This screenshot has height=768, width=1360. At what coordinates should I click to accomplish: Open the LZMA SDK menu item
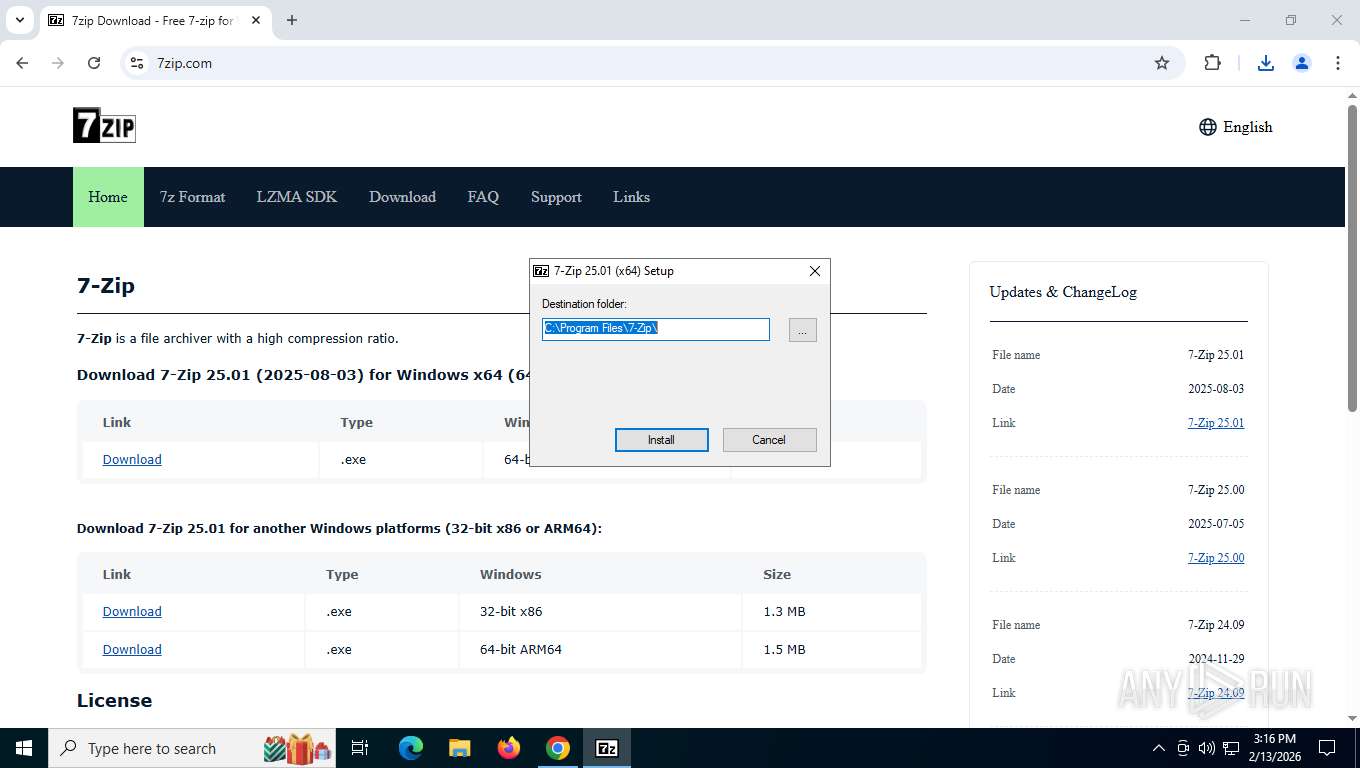click(x=297, y=197)
